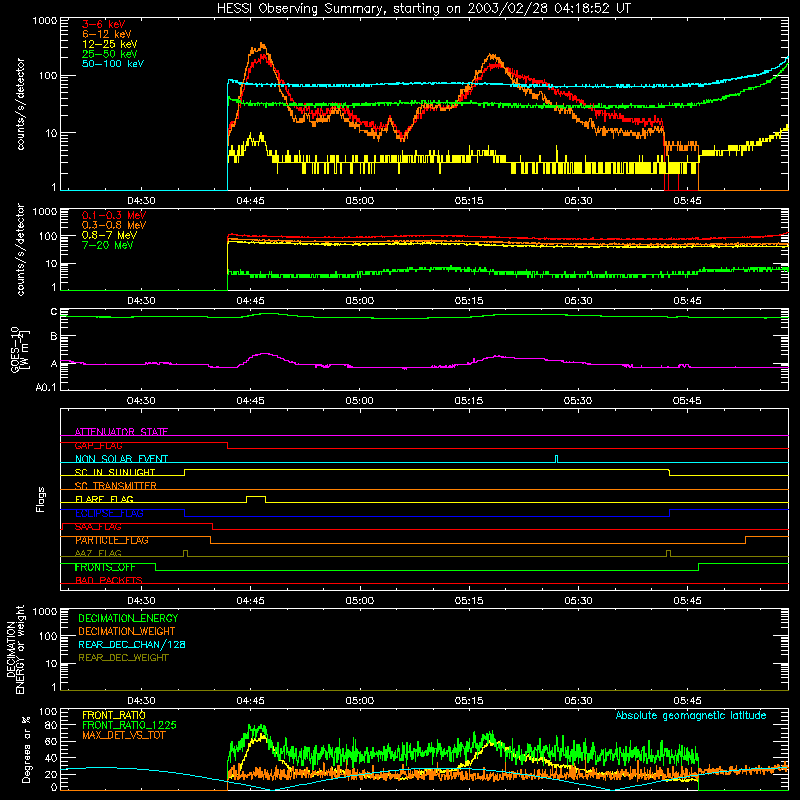Image resolution: width=800 pixels, height=800 pixels.
Task: Click the magenta GOES curve bump near 04:47
Action: (x=264, y=354)
